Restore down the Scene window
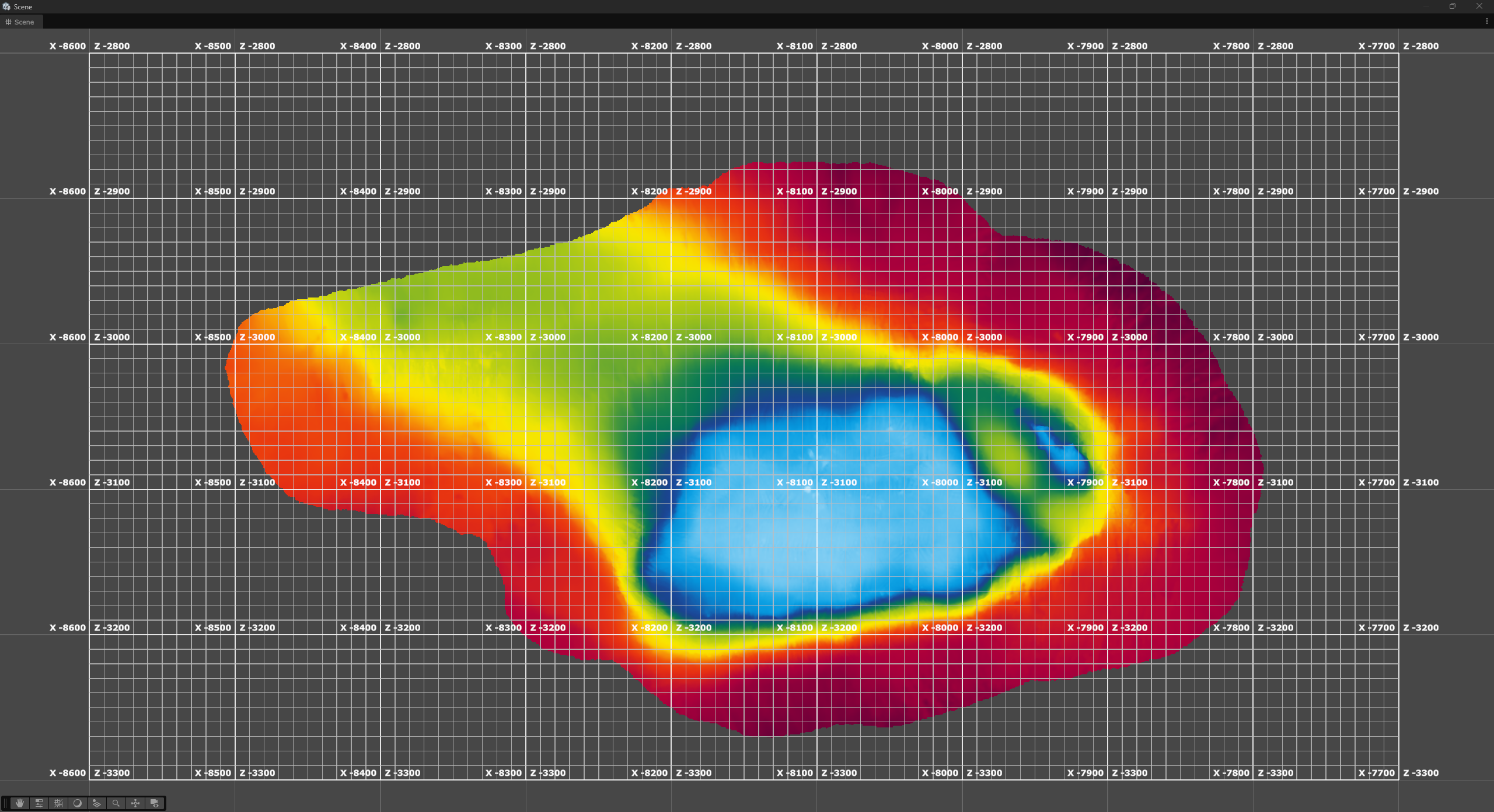 (x=1452, y=6)
